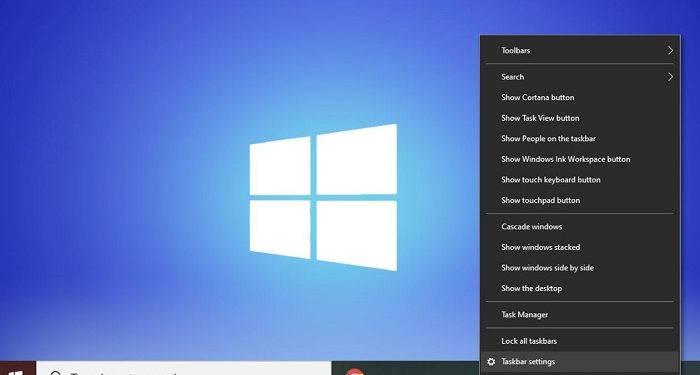Image resolution: width=700 pixels, height=375 pixels.
Task: Select Show Cortana button
Action: (x=580, y=97)
